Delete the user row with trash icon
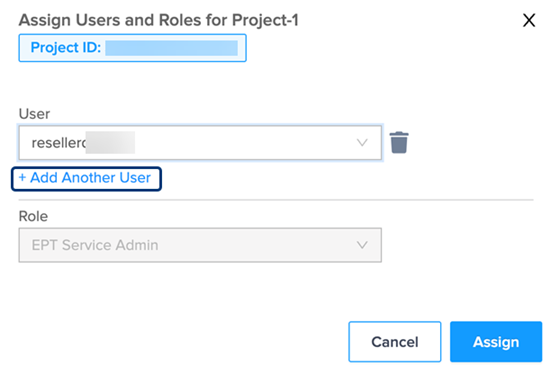This screenshot has height=366, width=551. [x=399, y=143]
